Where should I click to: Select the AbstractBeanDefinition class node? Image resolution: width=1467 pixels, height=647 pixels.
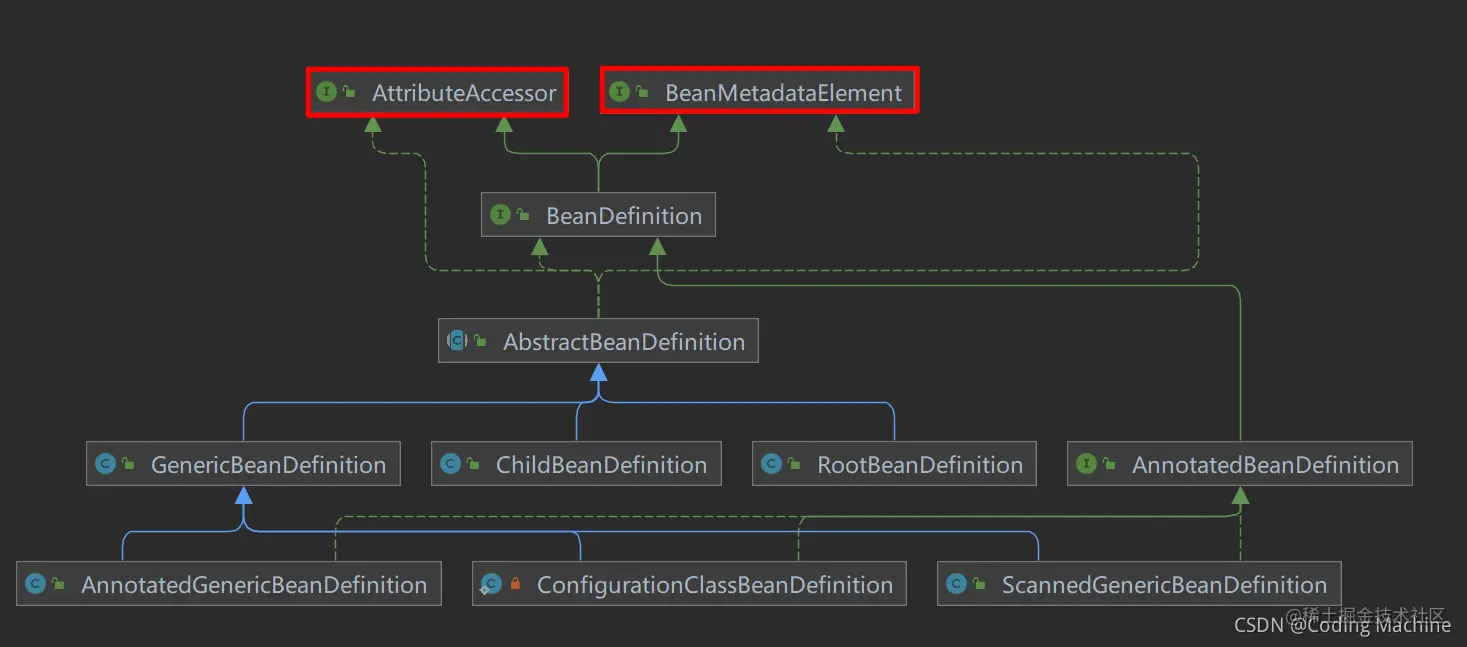598,341
